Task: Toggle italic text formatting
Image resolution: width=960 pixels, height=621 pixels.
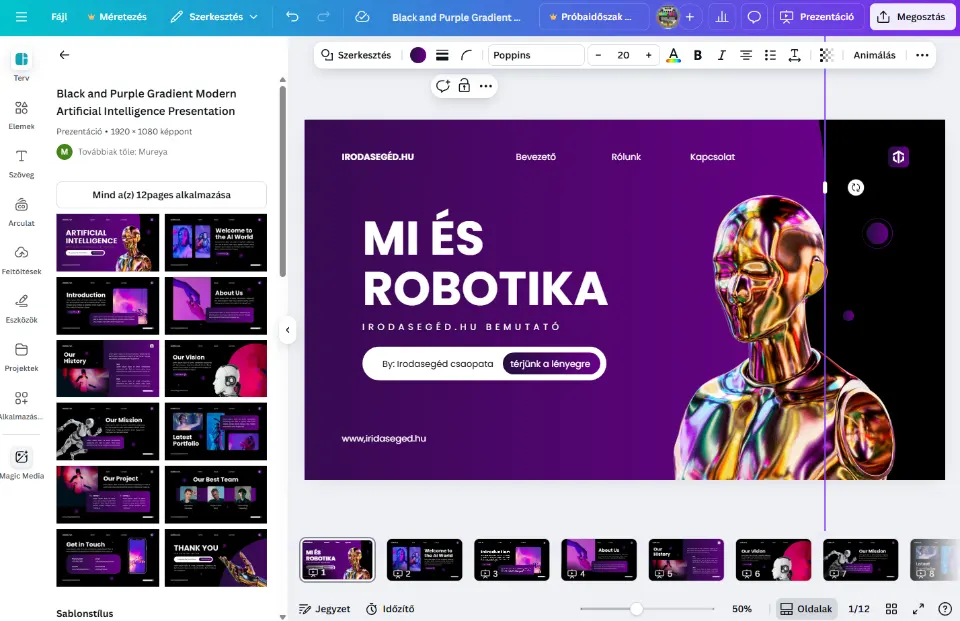Action: [722, 55]
